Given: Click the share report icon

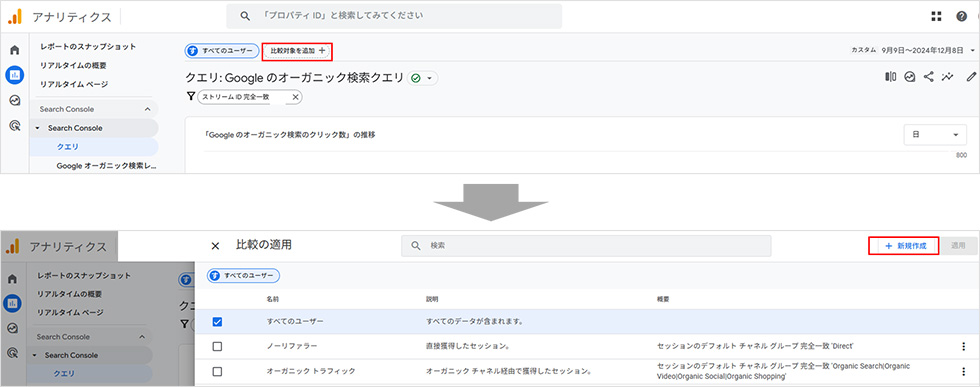Looking at the screenshot, I should pos(929,77).
